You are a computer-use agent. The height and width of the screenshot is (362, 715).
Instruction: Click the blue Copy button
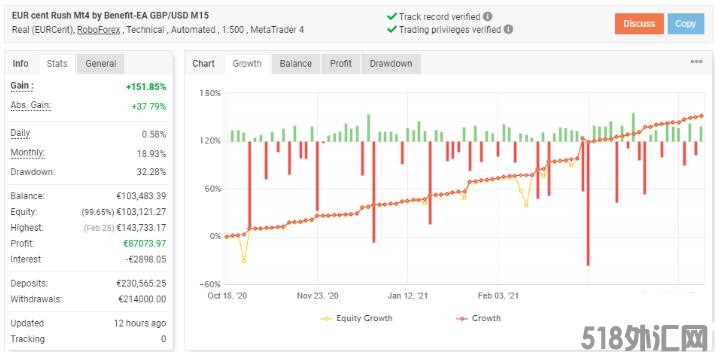tap(685, 24)
